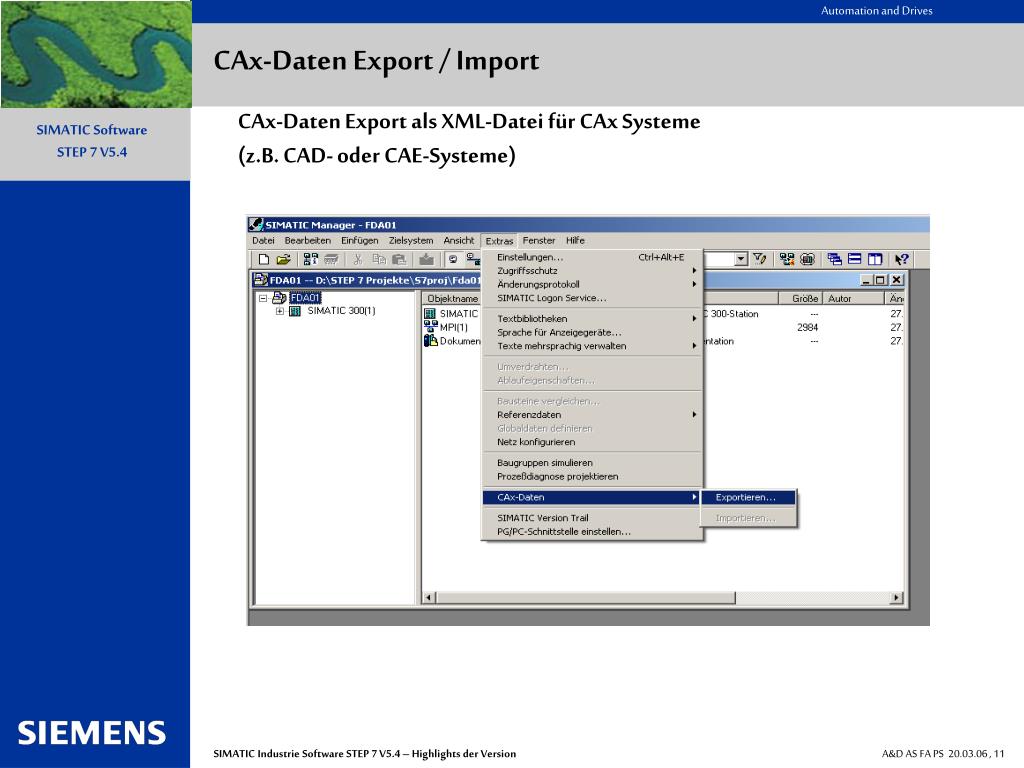Choose Exportieren... in CAx-Daten submenu
1024x768 pixels.
748,497
